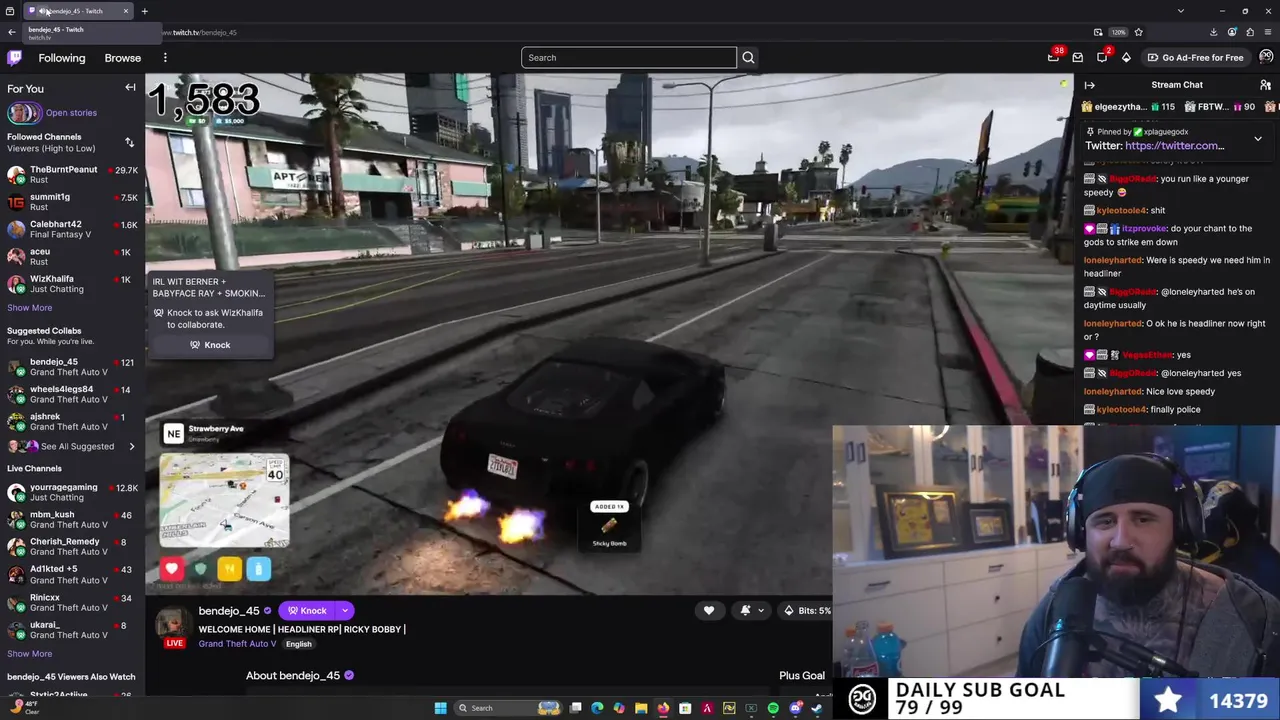Open the Firefox account icon

pos(1232,32)
